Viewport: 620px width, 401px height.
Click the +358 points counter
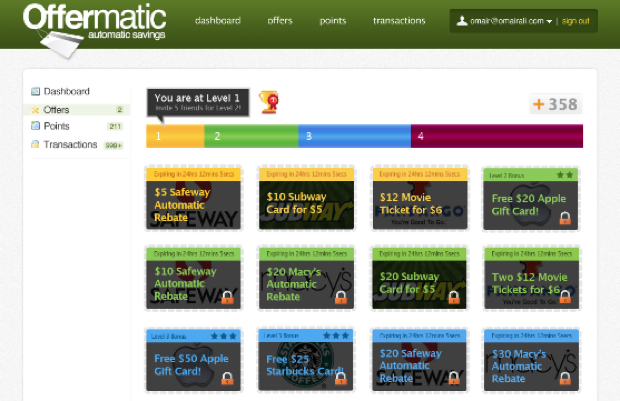tap(555, 104)
